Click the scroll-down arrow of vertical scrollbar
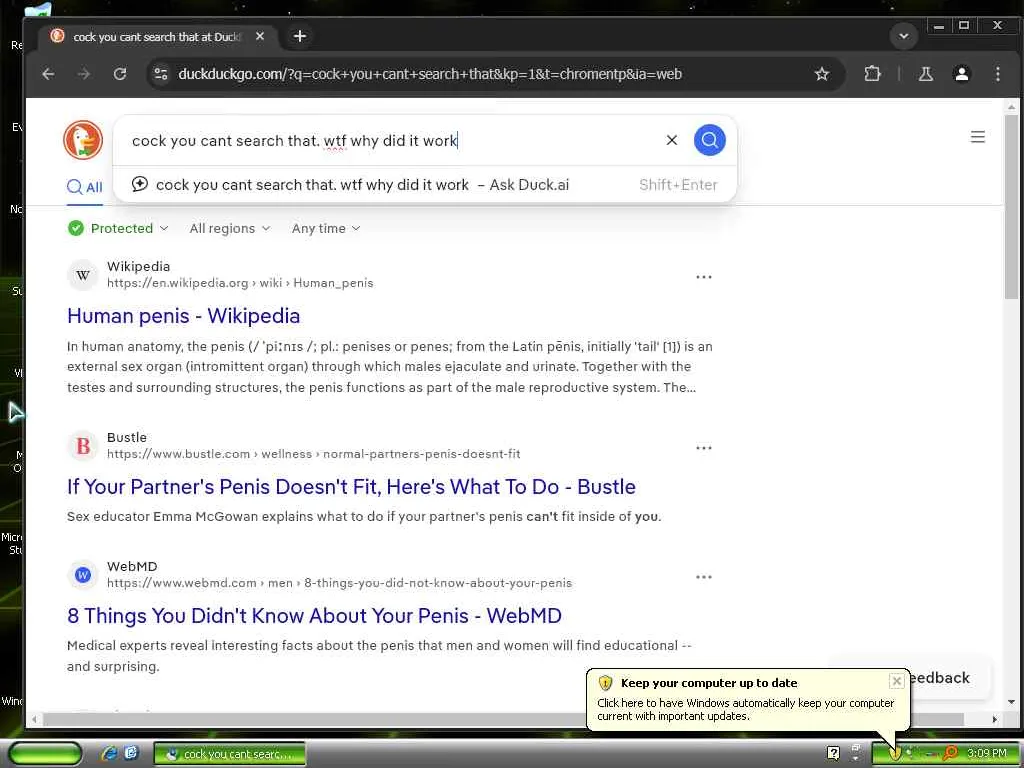 click(1011, 703)
